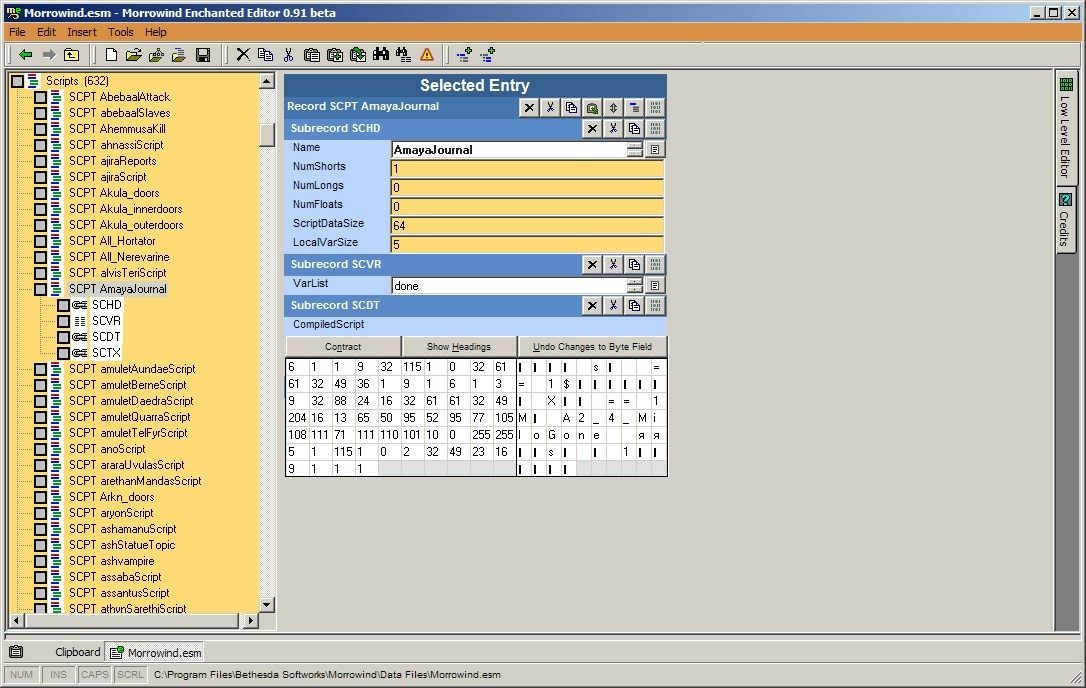
Task: Select SCPT amuletAundaeScript in the tree
Action: point(132,369)
